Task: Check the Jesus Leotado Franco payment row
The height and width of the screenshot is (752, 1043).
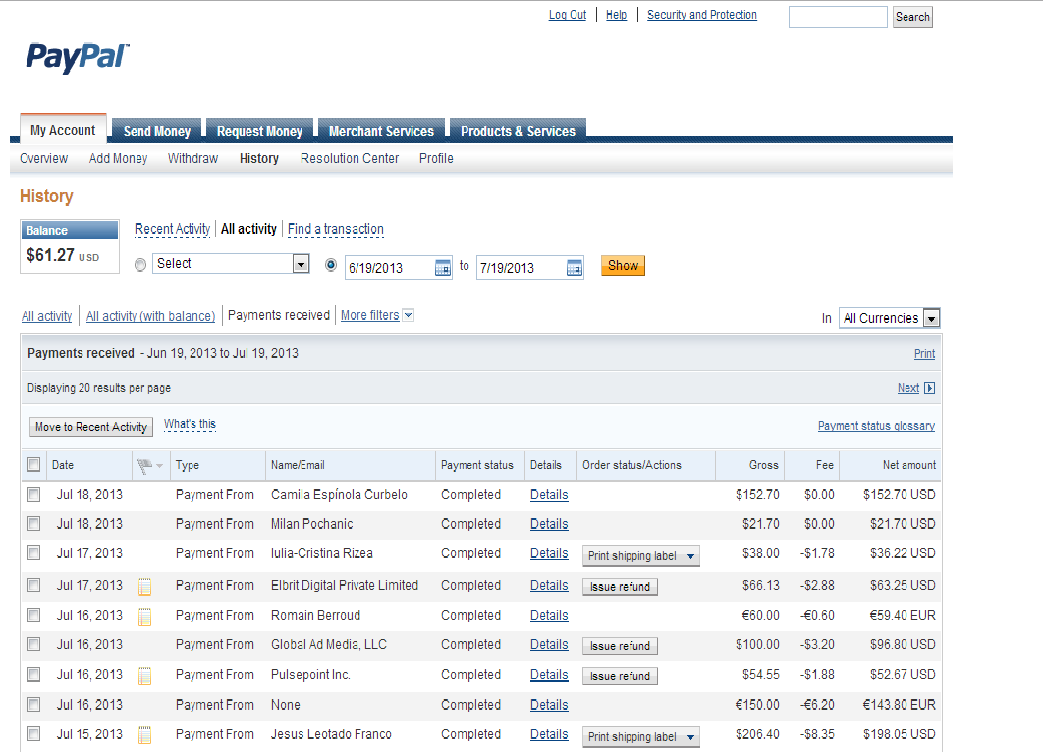Action: (33, 733)
